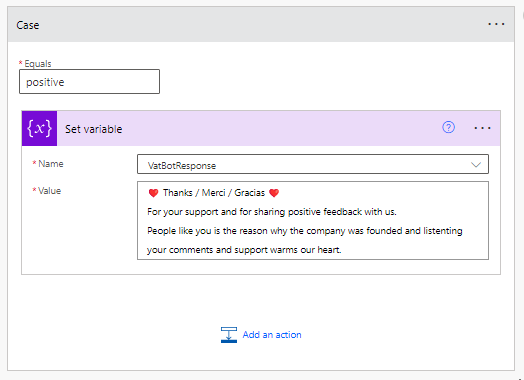Screen dimensions: 524x380
Task: Click the text 'For your support and for sharing'
Action: (x=216, y=212)
